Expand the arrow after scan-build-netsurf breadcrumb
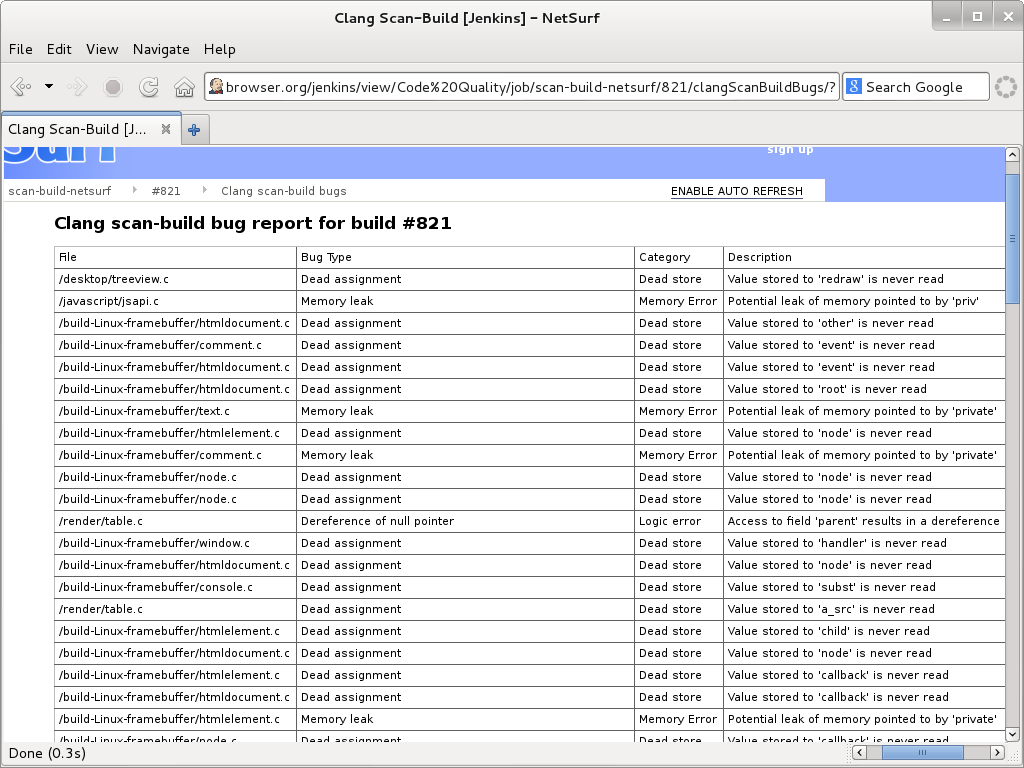The image size is (1024, 768). pyautogui.click(x=134, y=190)
